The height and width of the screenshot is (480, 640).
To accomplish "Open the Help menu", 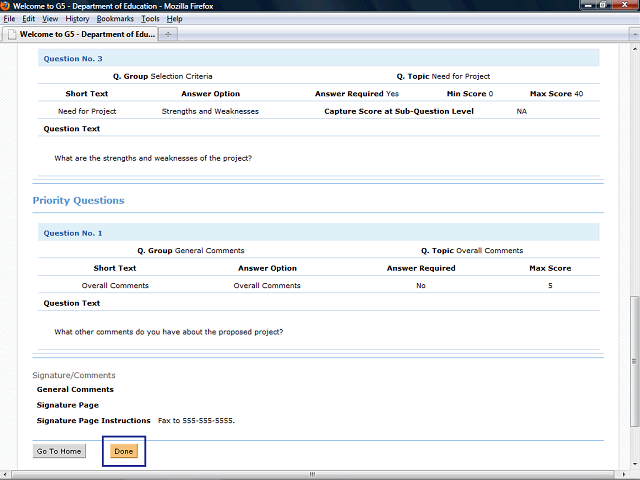I will click(174, 19).
